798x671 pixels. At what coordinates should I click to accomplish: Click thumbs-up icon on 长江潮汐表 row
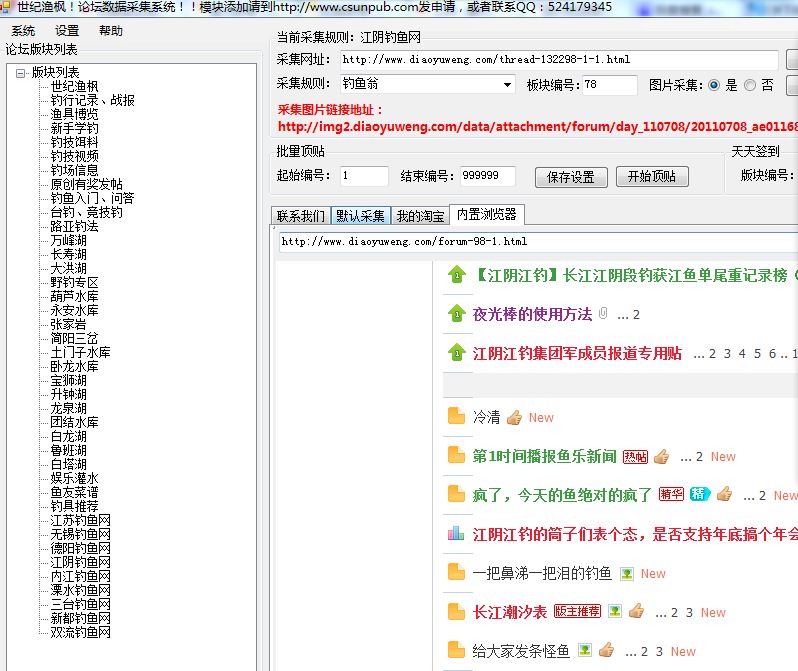pos(637,611)
